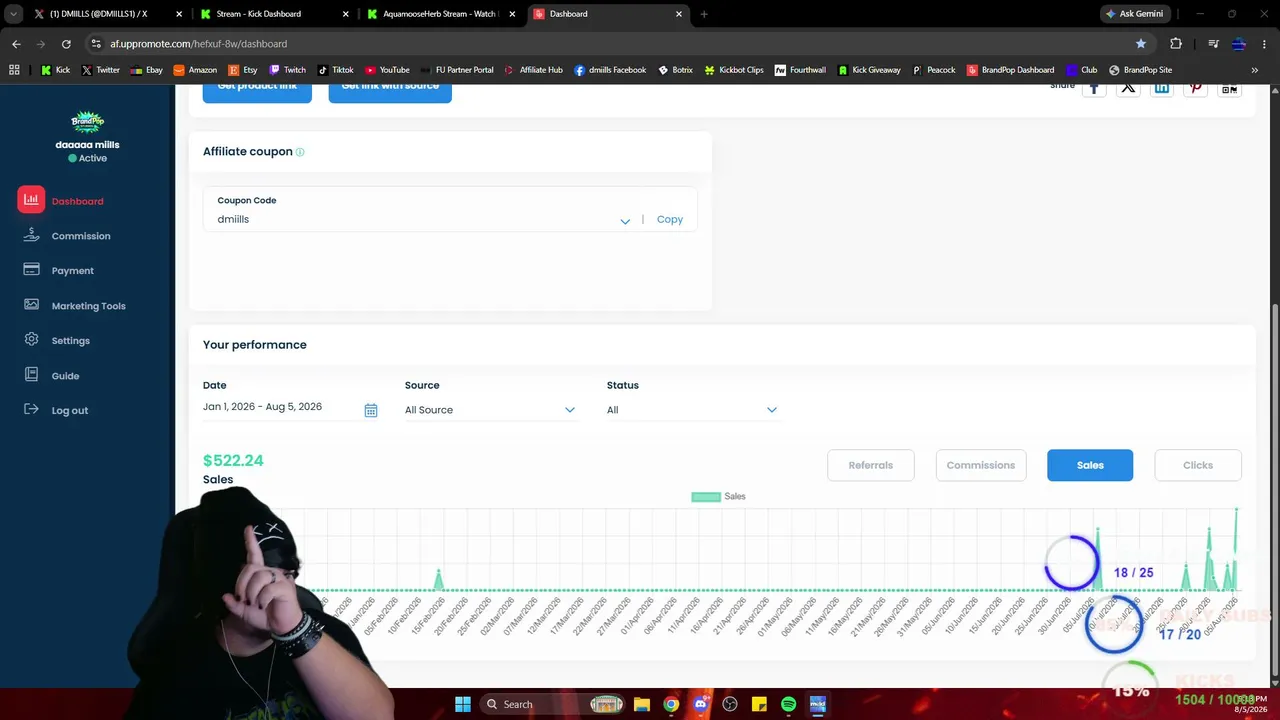
Task: Click the Get product link button
Action: pos(257,92)
